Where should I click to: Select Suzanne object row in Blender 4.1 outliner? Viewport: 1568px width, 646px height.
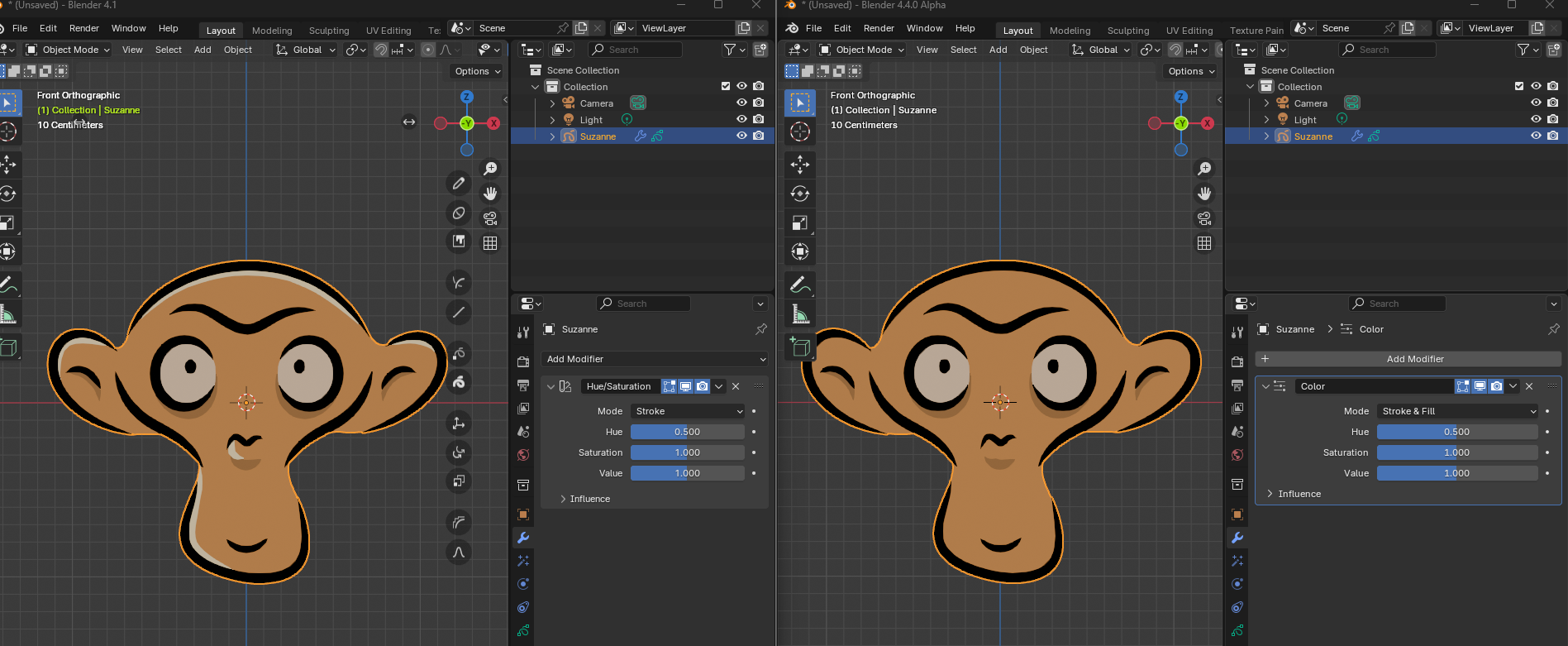(x=642, y=136)
